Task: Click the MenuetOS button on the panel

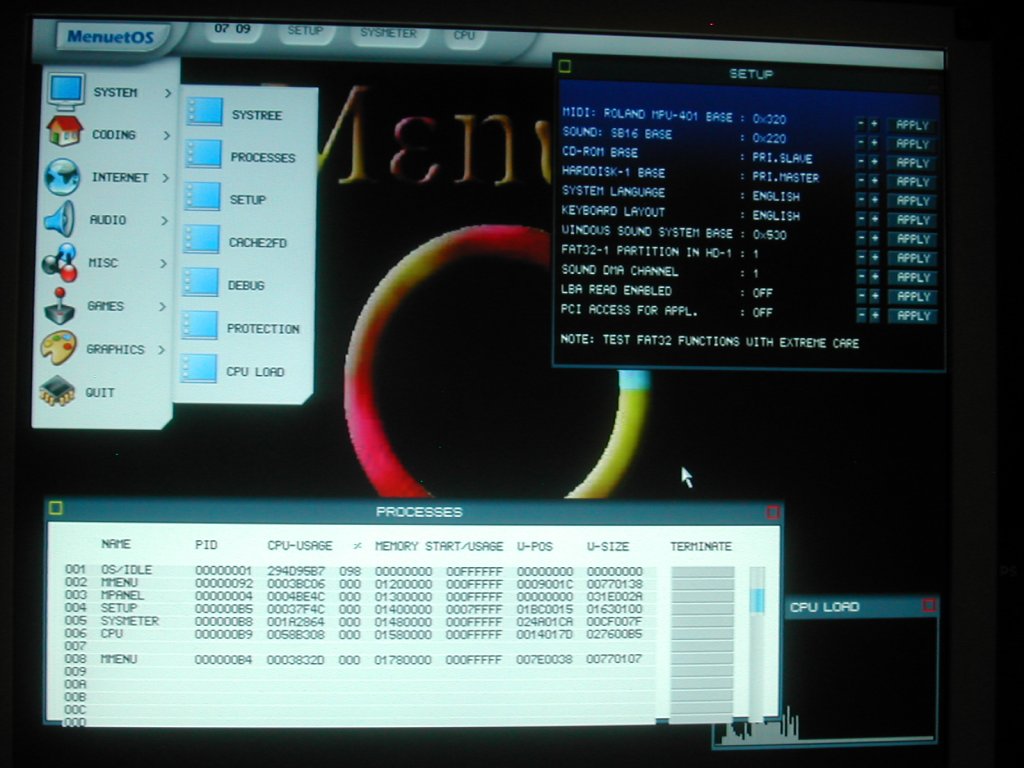Action: tap(109, 37)
